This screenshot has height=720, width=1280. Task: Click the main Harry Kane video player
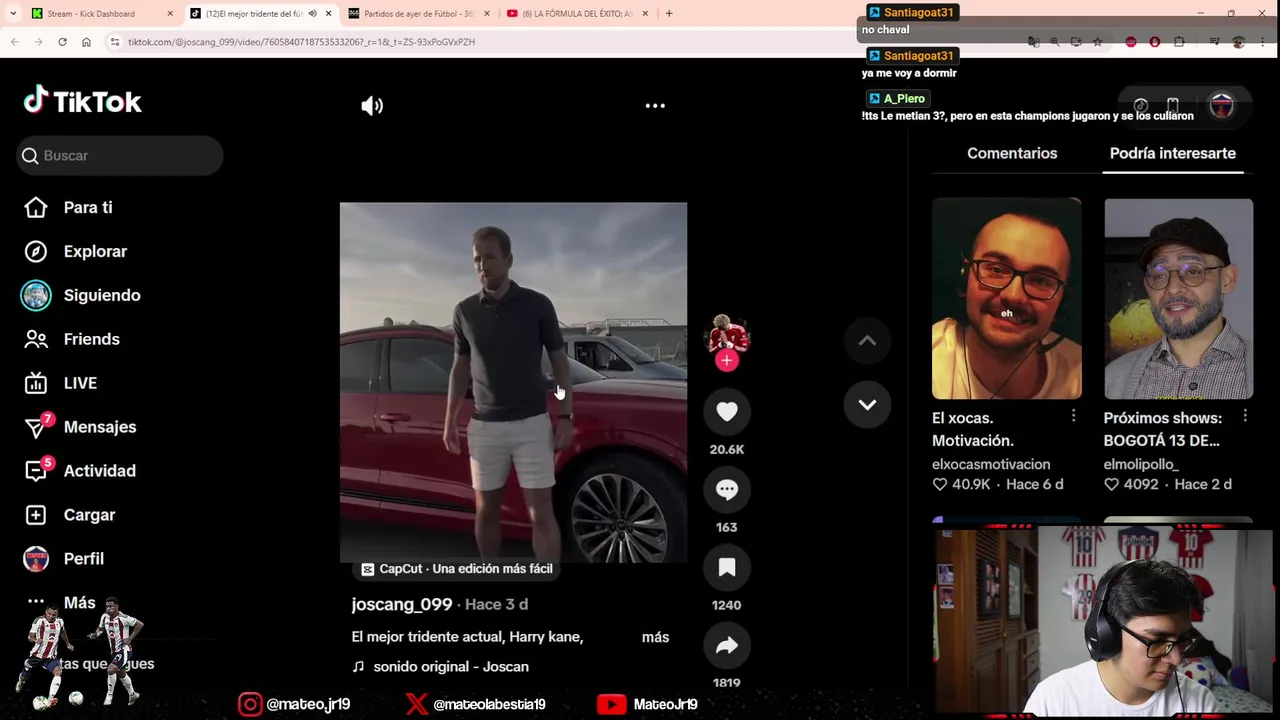(513, 382)
